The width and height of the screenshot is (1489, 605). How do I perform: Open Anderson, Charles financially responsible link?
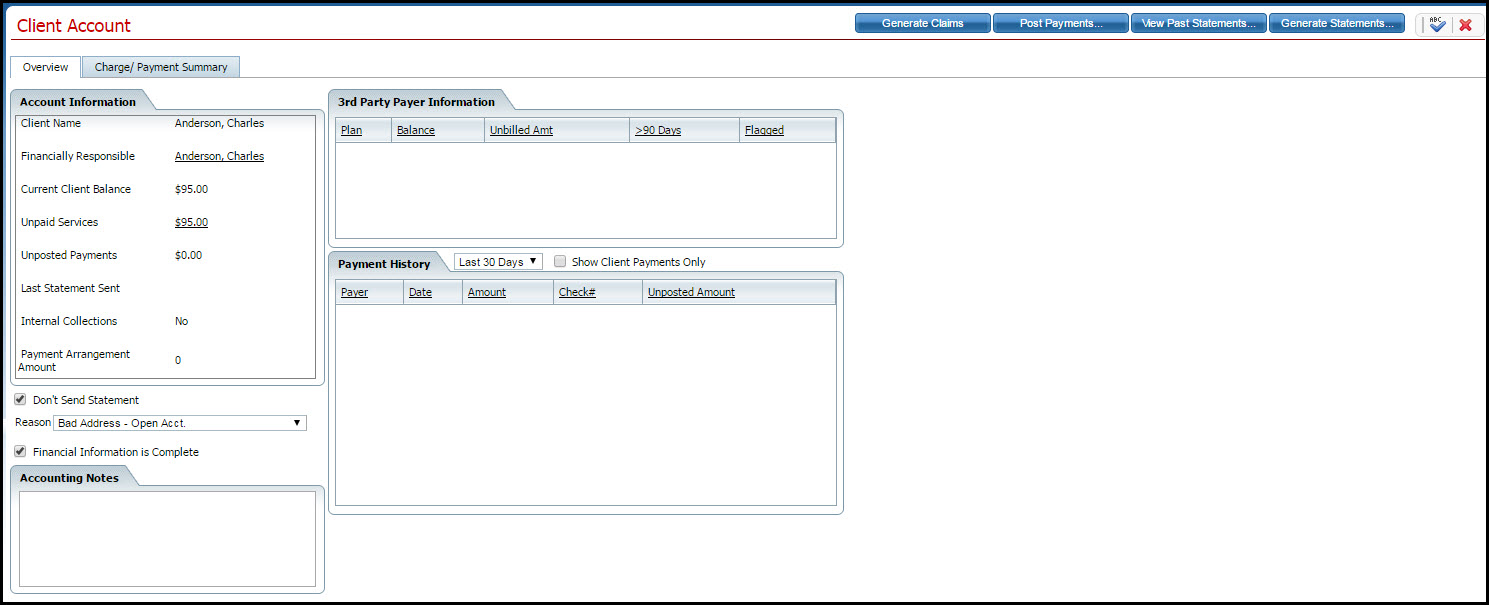pos(219,156)
